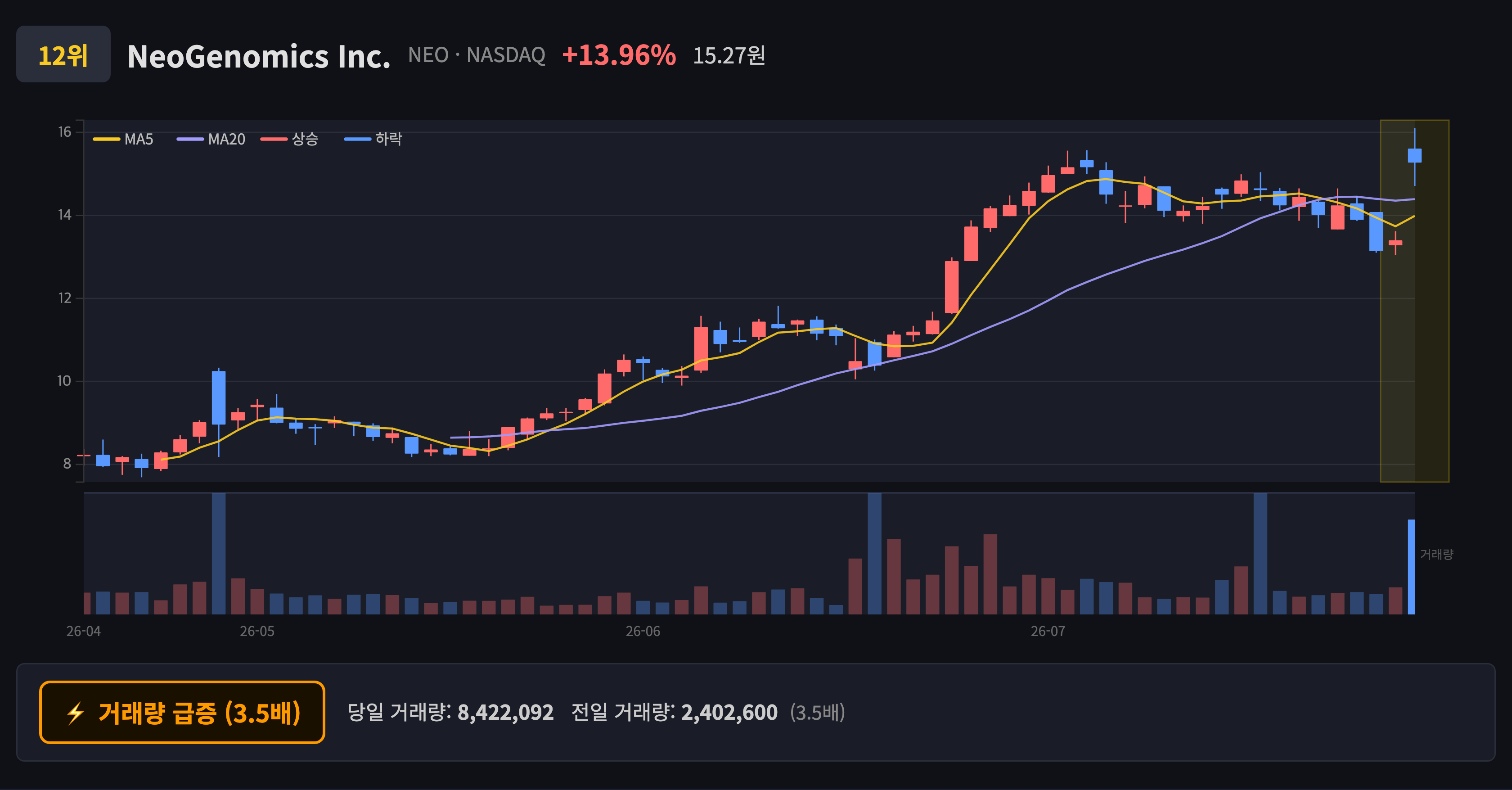Click the 14 price axis label
The height and width of the screenshot is (790, 1512).
tap(64, 215)
